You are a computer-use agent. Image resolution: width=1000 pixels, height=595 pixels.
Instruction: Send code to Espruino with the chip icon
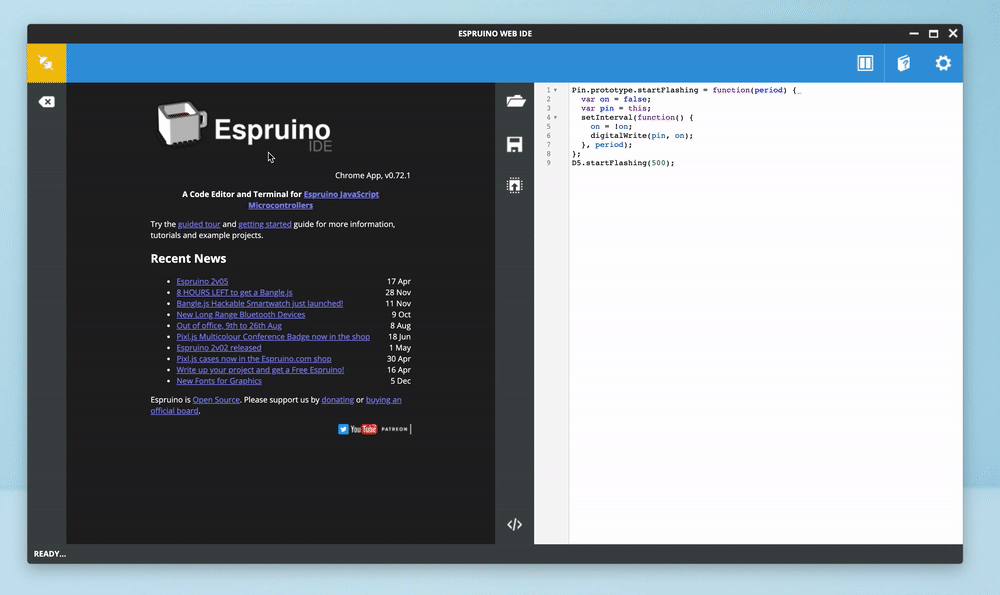(x=515, y=186)
